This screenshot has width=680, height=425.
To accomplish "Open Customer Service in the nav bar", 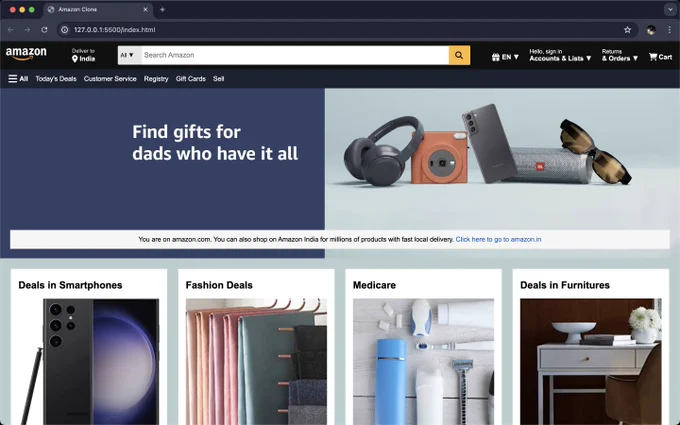I will tap(110, 78).
